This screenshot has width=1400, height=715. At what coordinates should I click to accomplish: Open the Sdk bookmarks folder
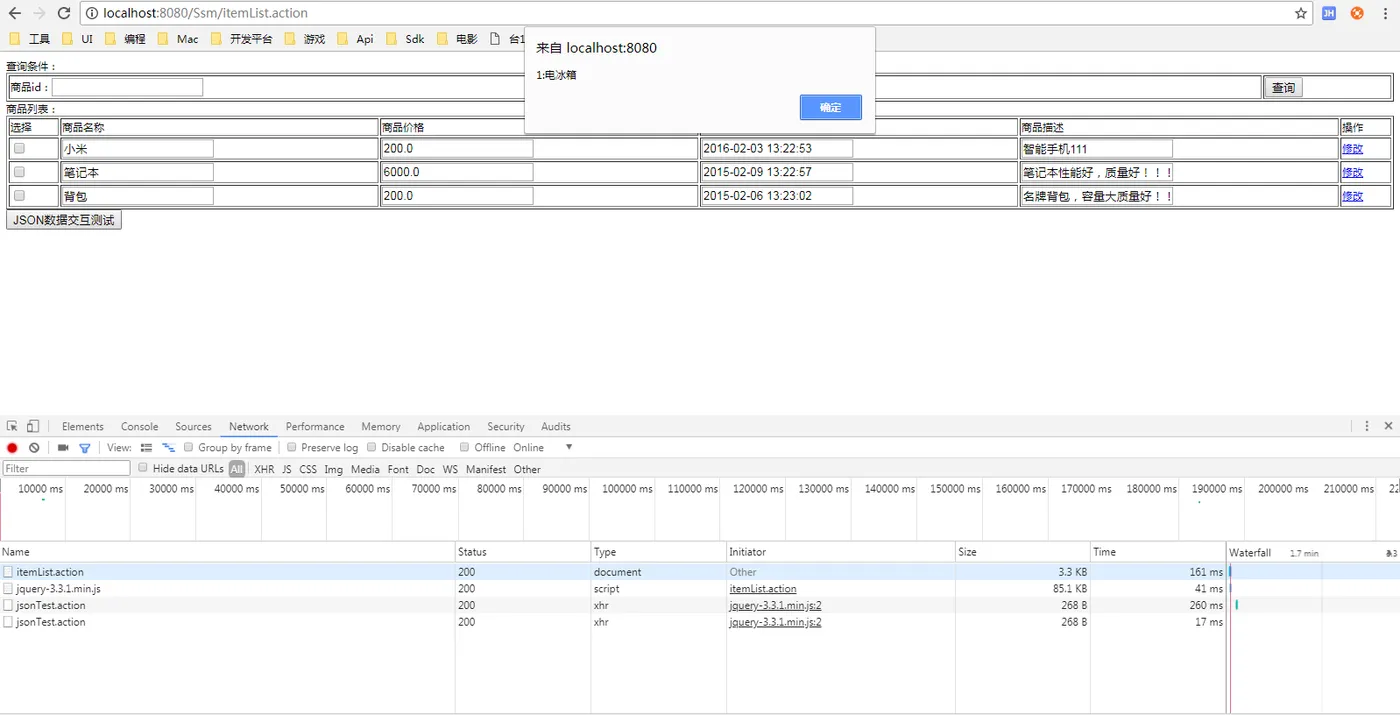(x=405, y=39)
